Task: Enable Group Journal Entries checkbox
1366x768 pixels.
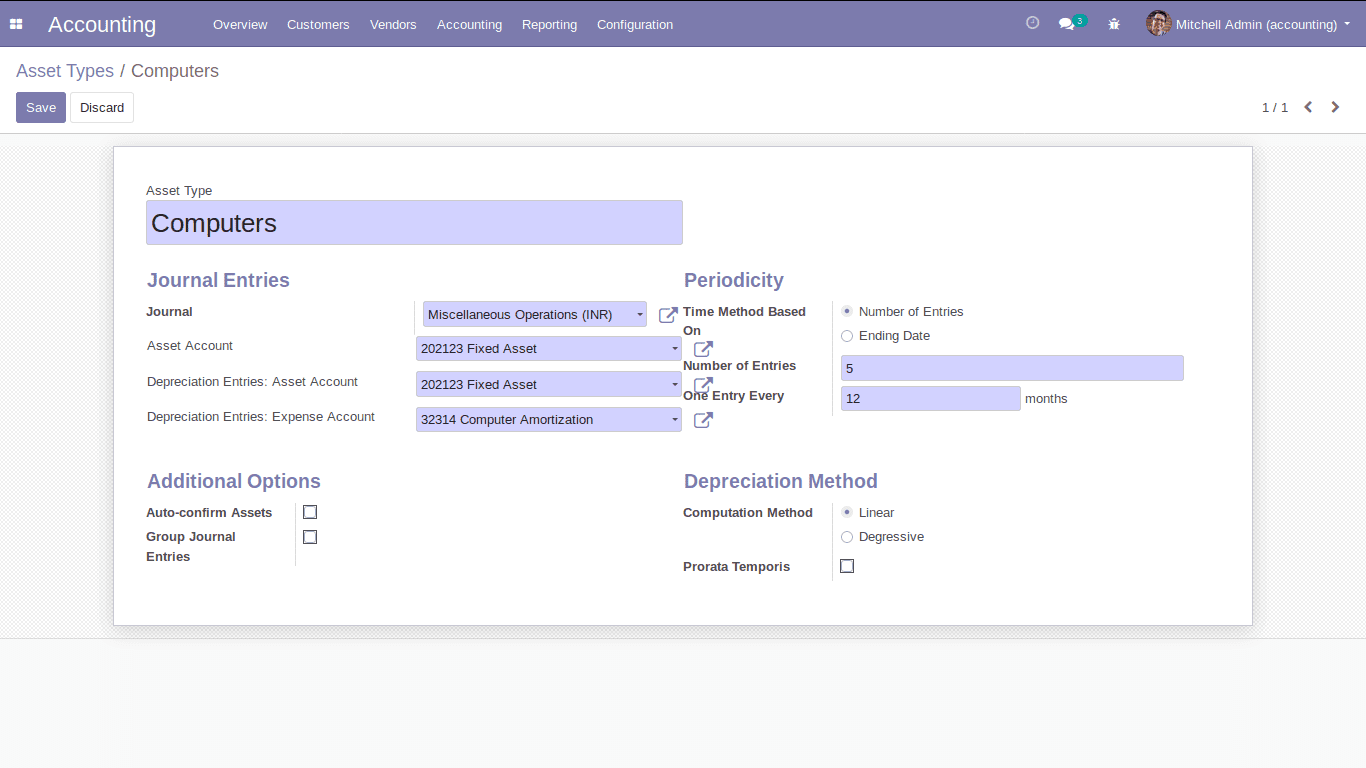Action: [x=310, y=537]
